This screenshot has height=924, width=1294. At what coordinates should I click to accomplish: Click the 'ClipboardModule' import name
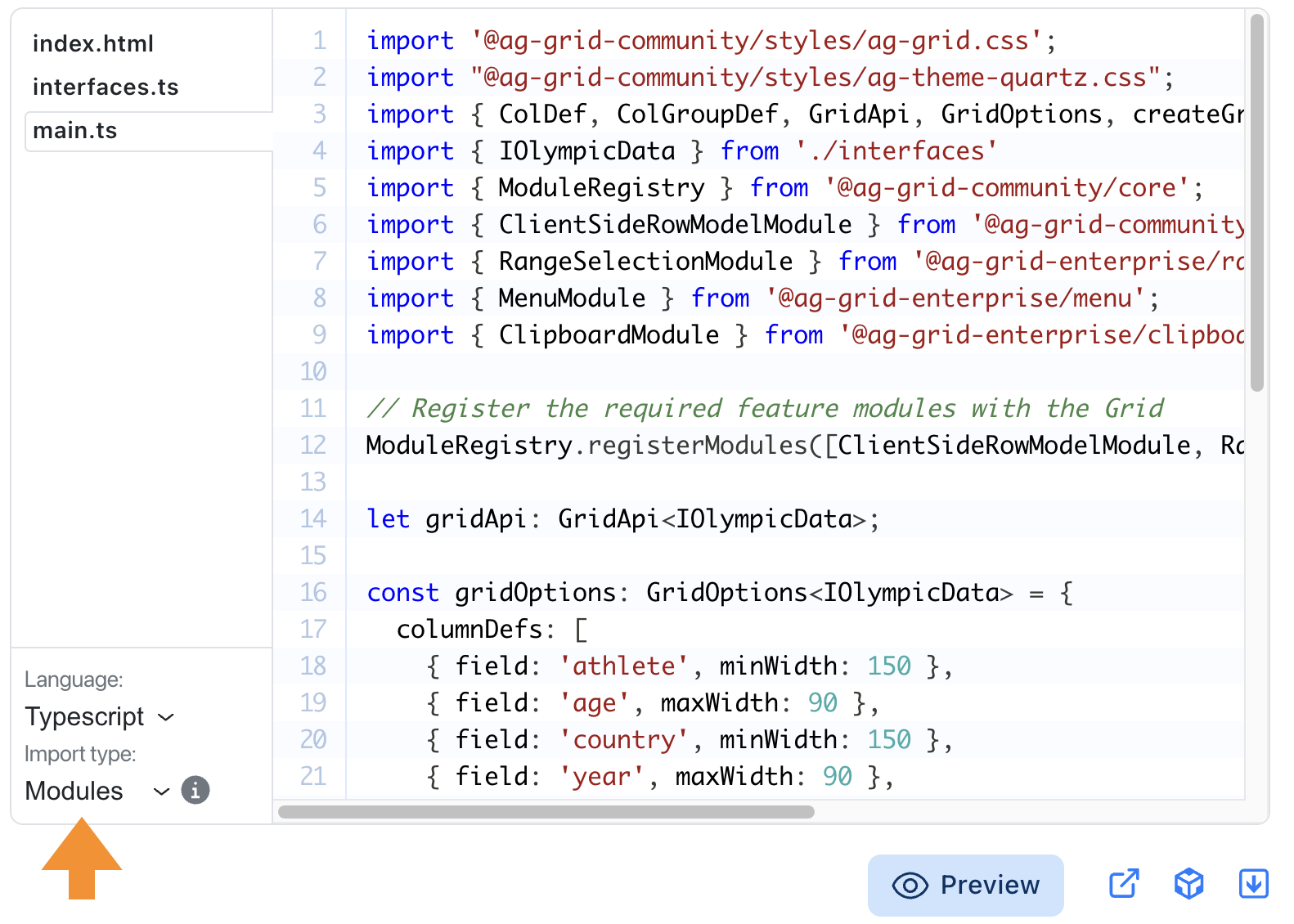[609, 334]
